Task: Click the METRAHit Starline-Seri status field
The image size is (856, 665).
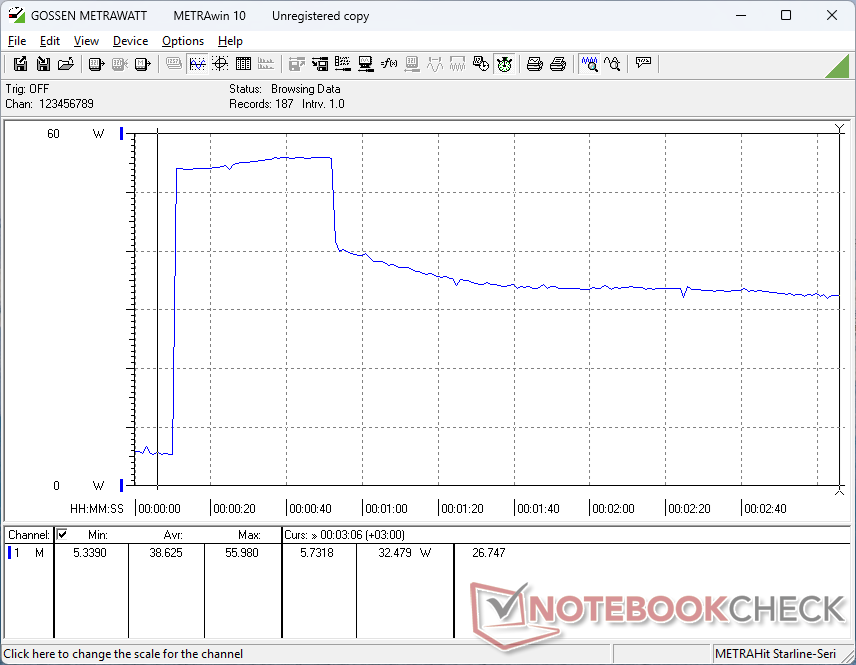Action: [775, 654]
